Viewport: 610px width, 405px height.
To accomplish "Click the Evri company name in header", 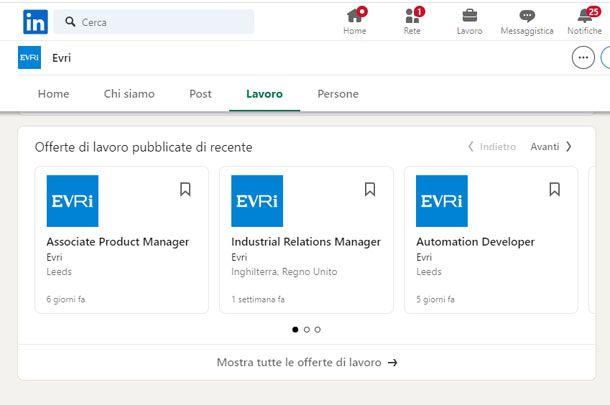I will tap(61, 58).
